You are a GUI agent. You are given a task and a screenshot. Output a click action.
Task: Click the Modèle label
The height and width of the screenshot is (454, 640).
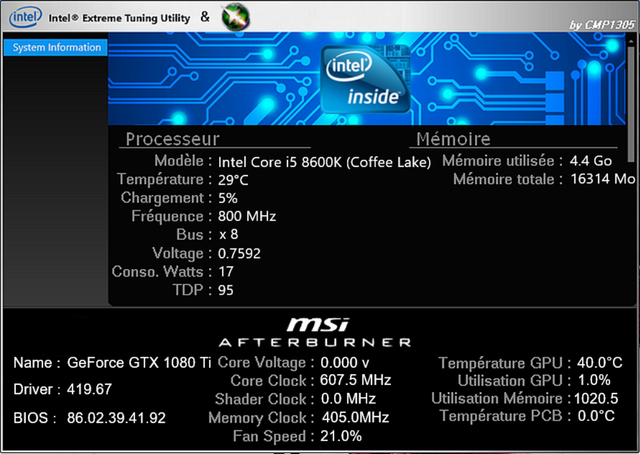coord(179,161)
